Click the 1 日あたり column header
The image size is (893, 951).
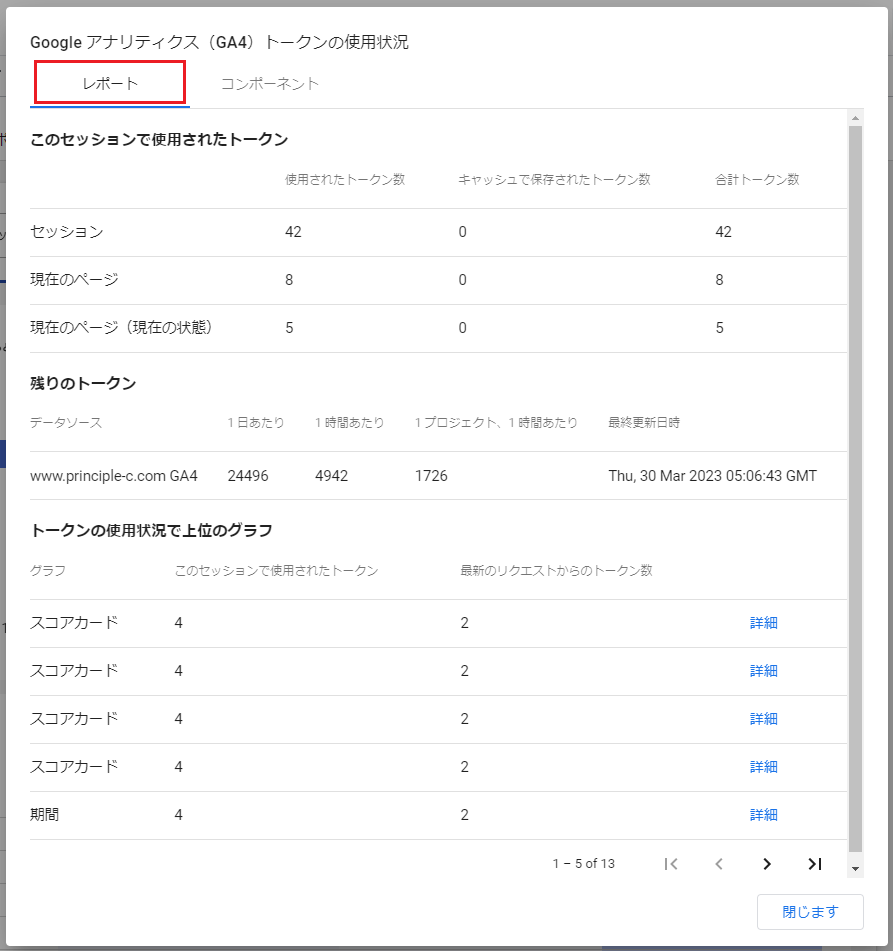pyautogui.click(x=256, y=422)
